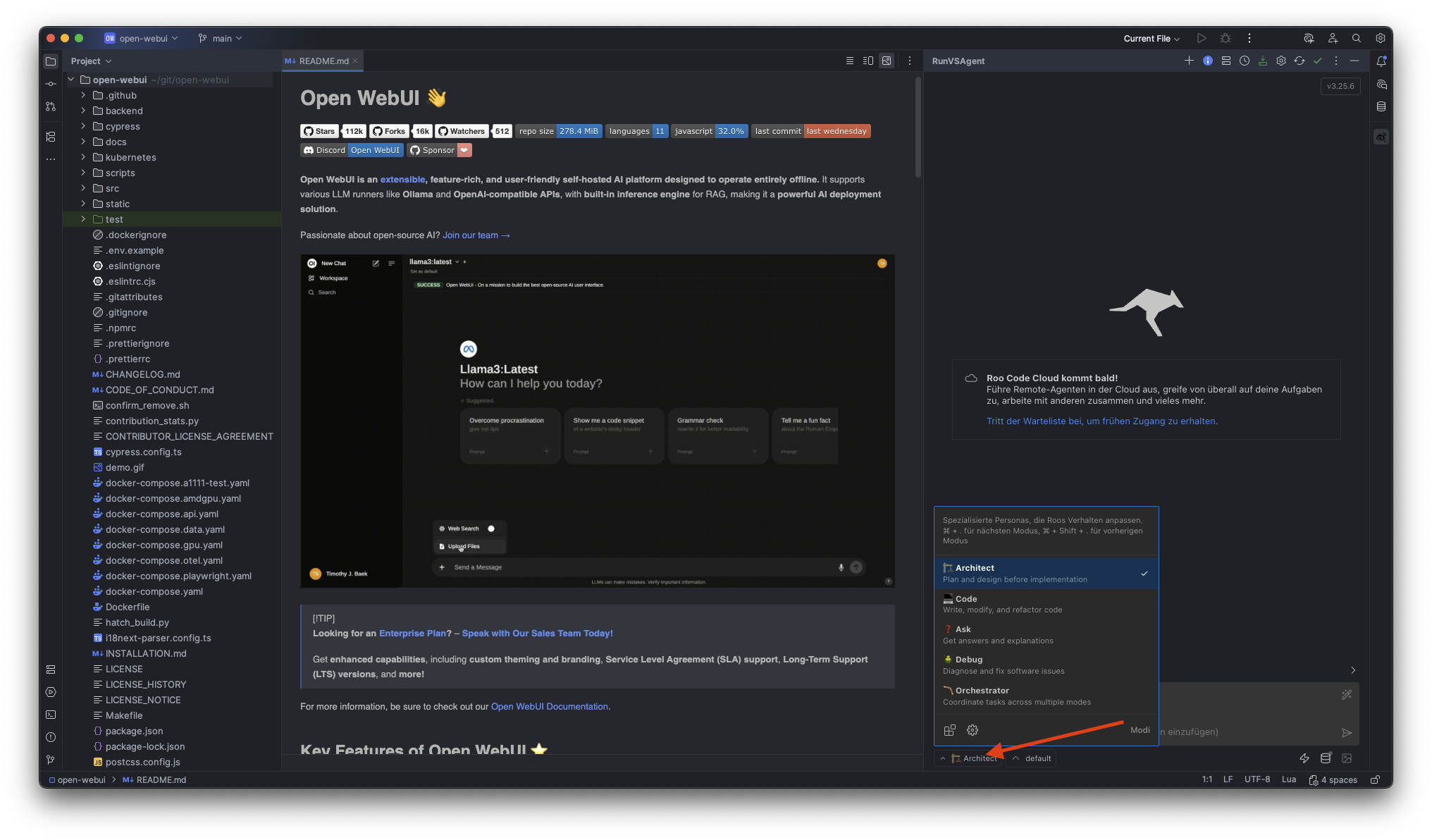Open the default API profile dropdown
Screen dimensions: 1432x840
click(x=1031, y=758)
